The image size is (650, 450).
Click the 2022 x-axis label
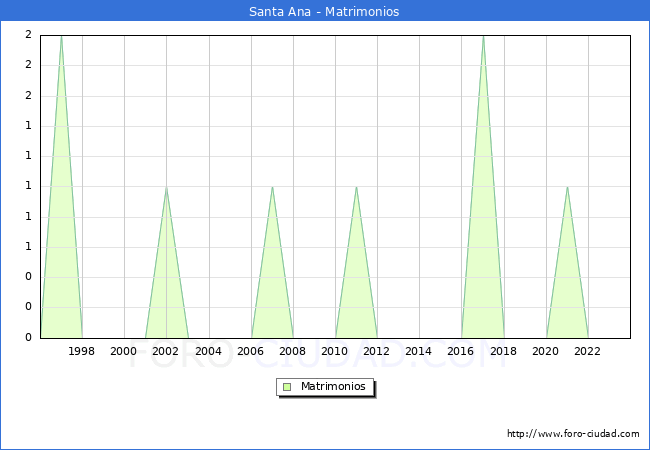pyautogui.click(x=588, y=351)
